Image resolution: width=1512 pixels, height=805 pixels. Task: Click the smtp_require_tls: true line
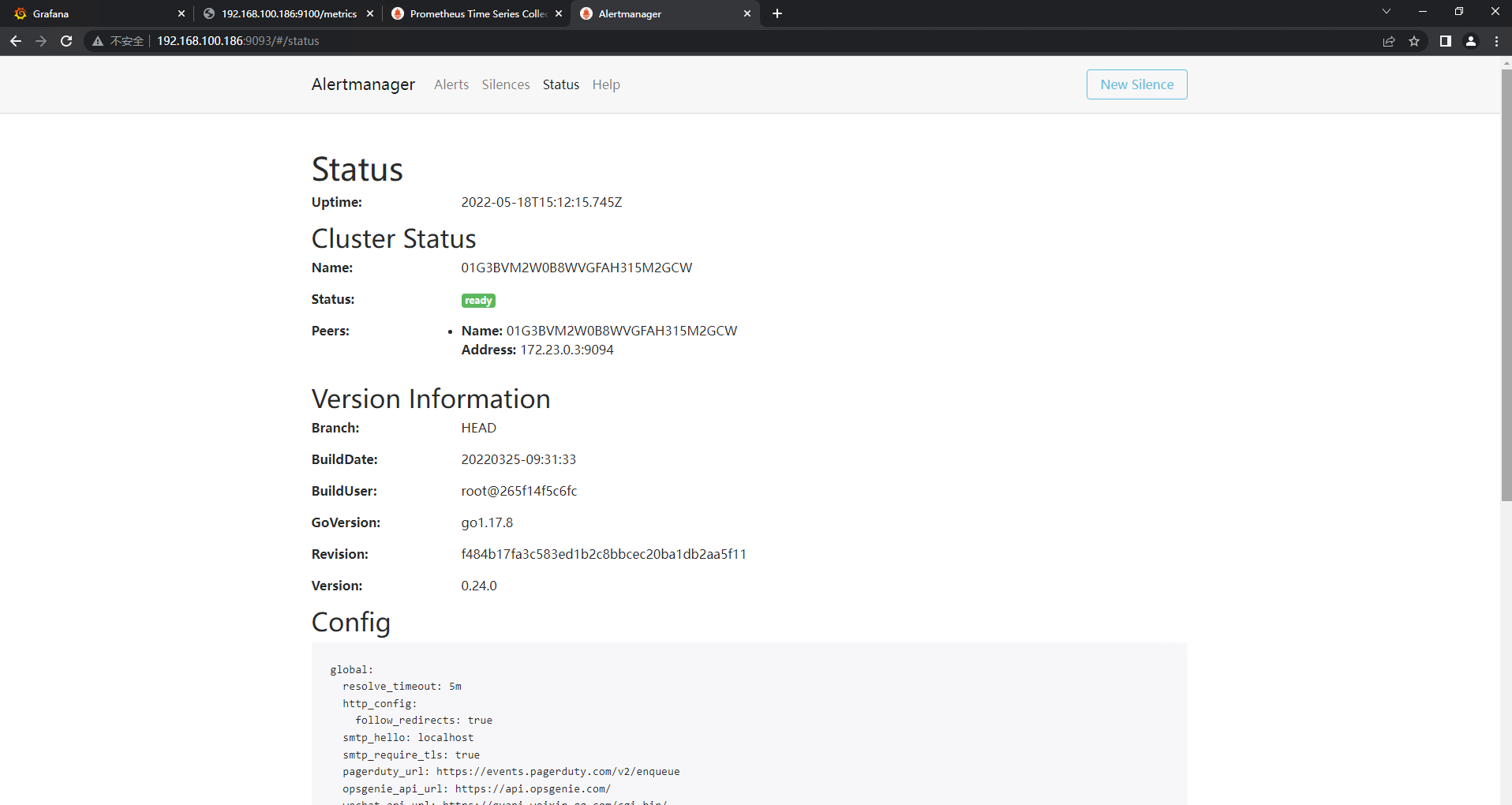411,754
